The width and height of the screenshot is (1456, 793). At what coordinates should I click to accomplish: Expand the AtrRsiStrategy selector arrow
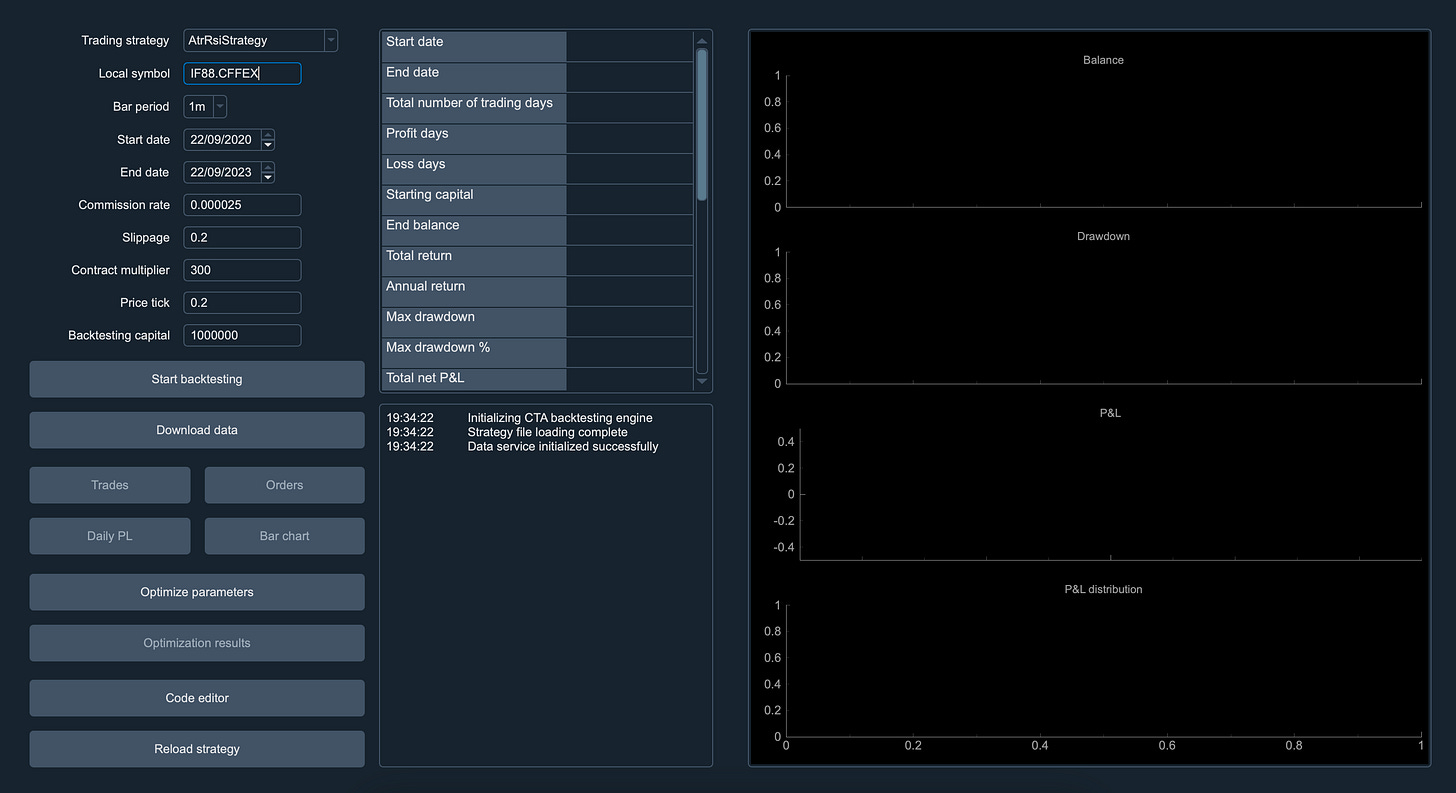330,40
